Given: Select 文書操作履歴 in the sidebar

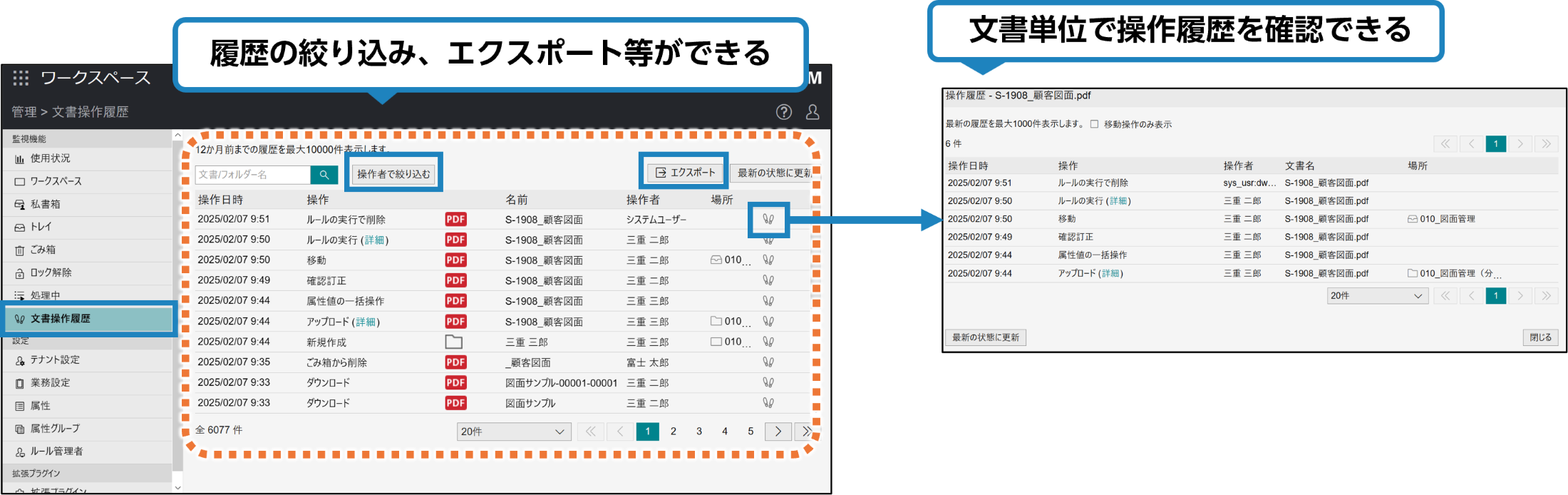Looking at the screenshot, I should point(89,319).
